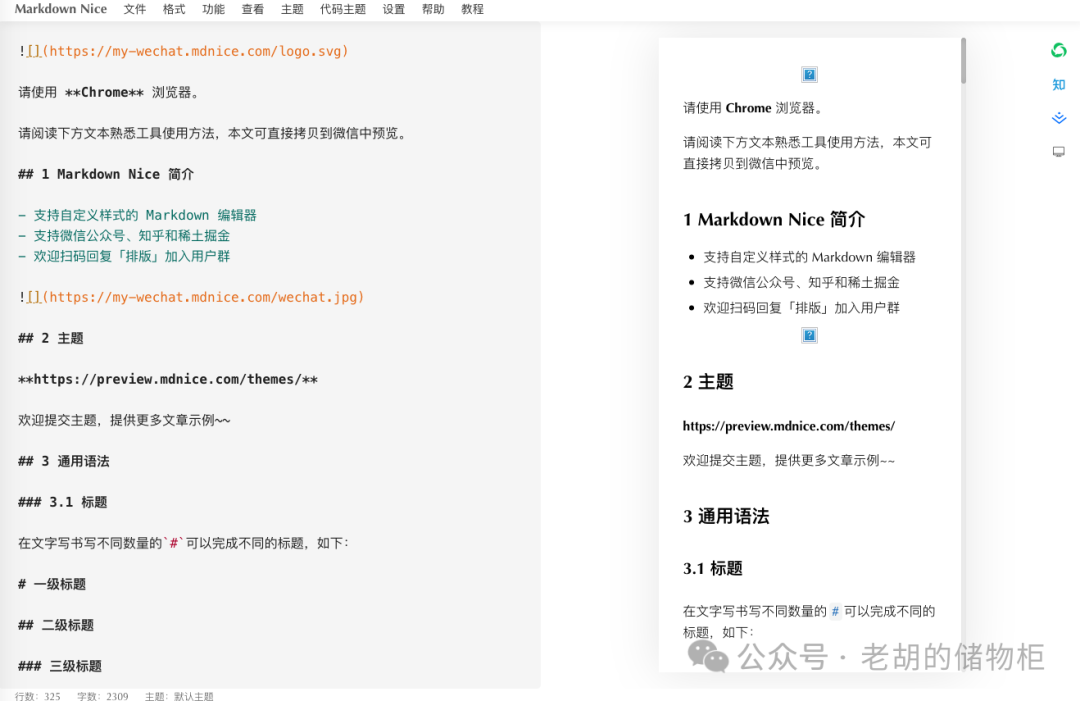Click broken logo image in preview
This screenshot has width=1080, height=701.
(x=809, y=74)
